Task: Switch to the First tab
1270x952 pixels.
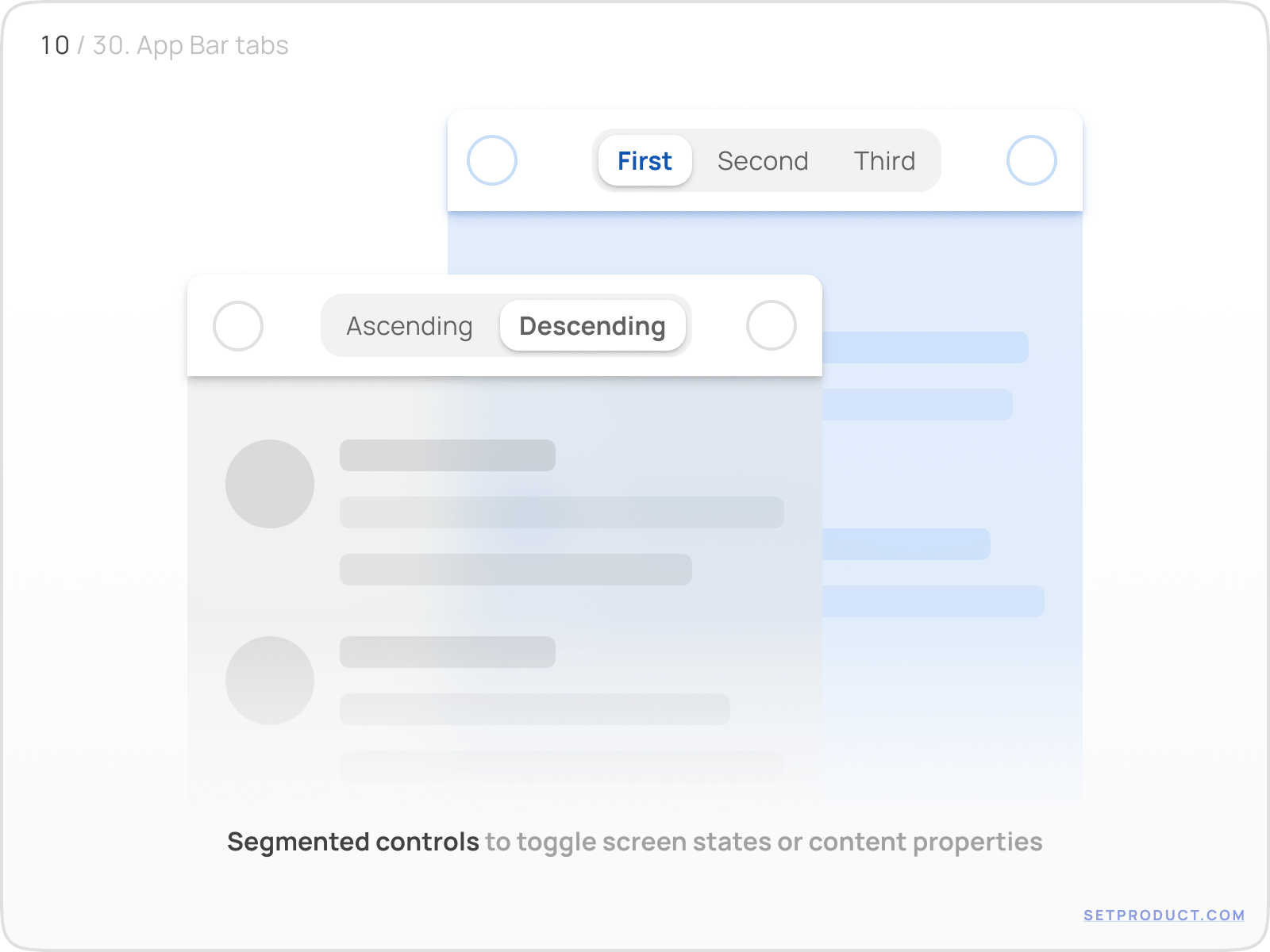Action: tap(645, 160)
